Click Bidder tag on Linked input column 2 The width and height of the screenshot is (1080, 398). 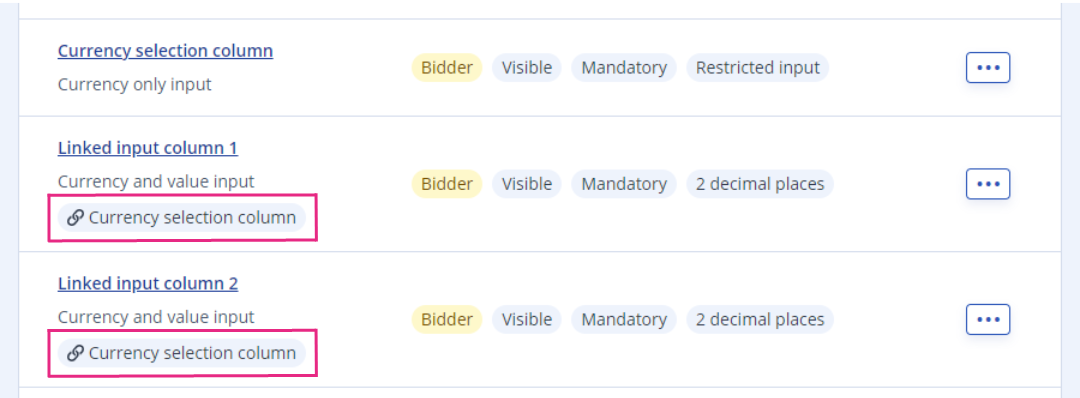click(x=447, y=320)
